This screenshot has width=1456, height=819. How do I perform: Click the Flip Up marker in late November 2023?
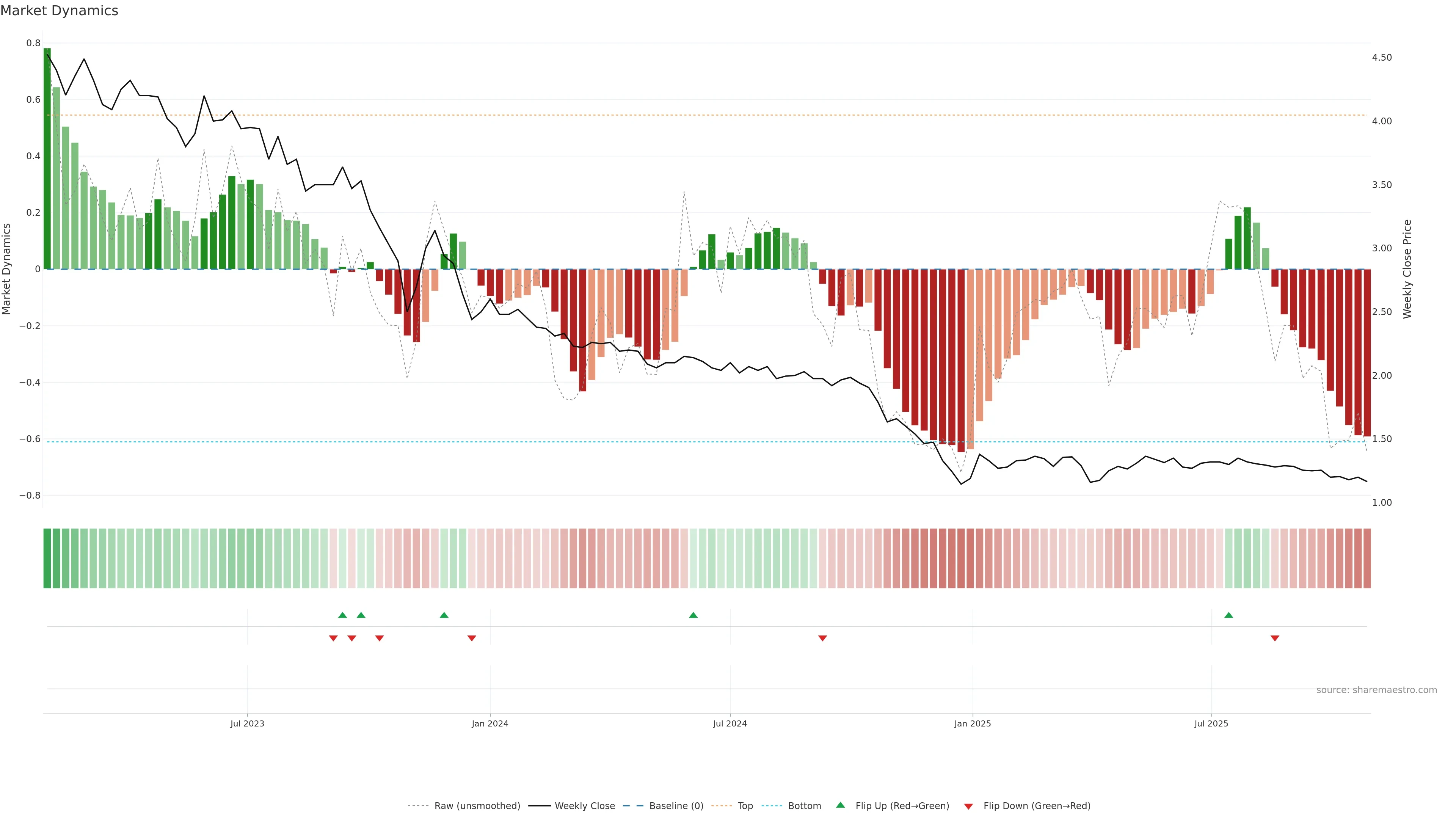click(444, 615)
